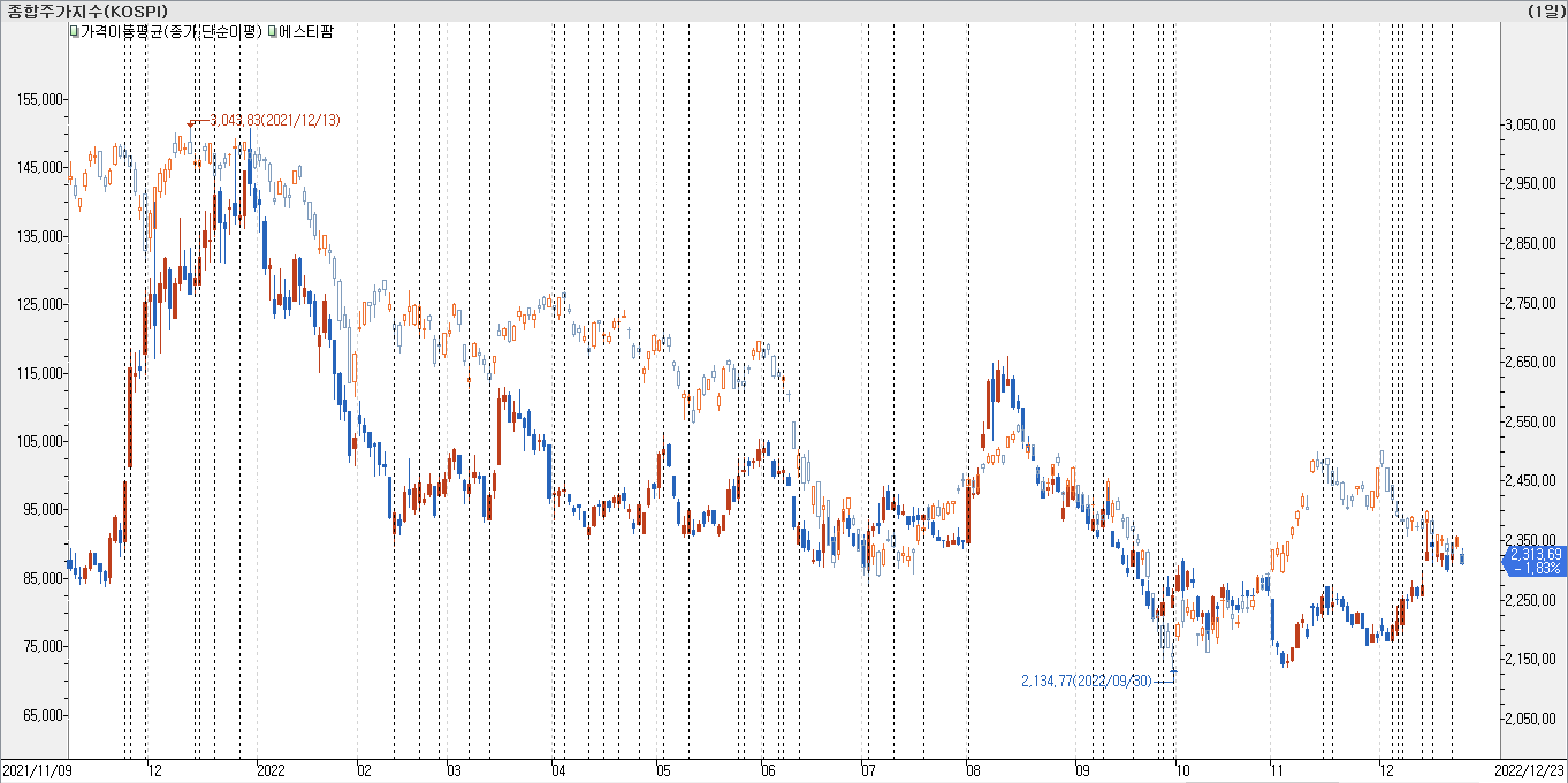Select the 가격이동평균(종가,단순이평) legend label
Screen dimensions: 1568x783
click(x=170, y=31)
